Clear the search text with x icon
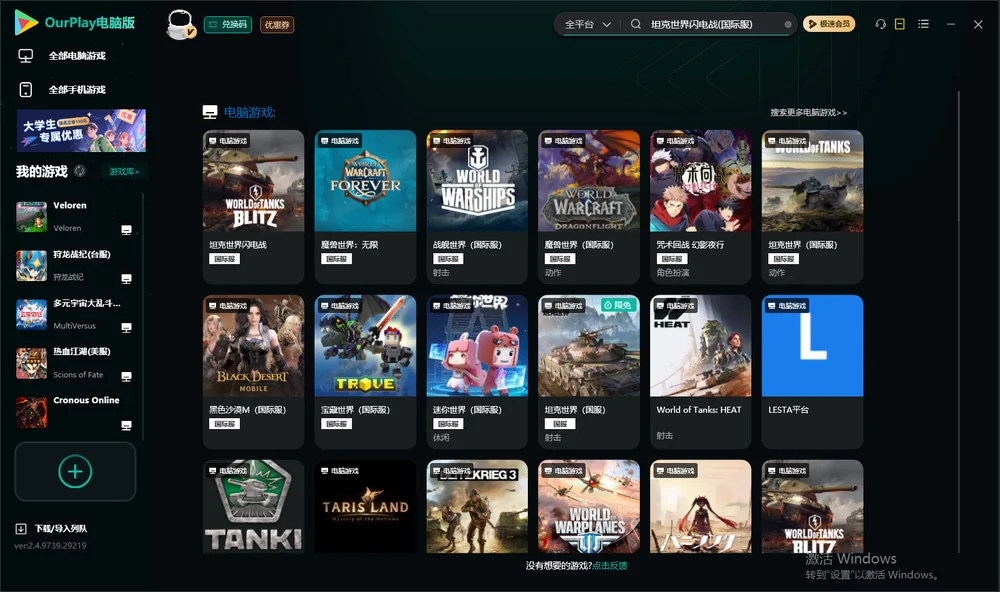Viewport: 1000px width, 592px height. point(788,24)
